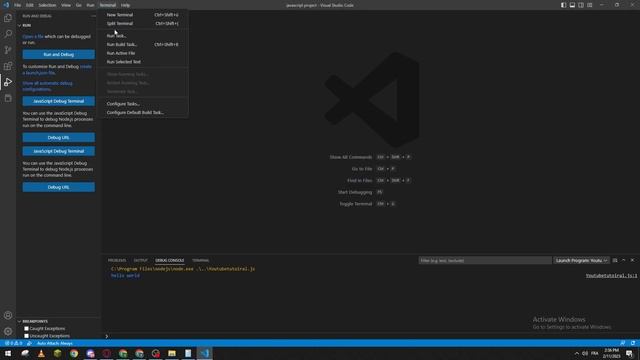
Task: Open the Run menu
Action: point(90,5)
